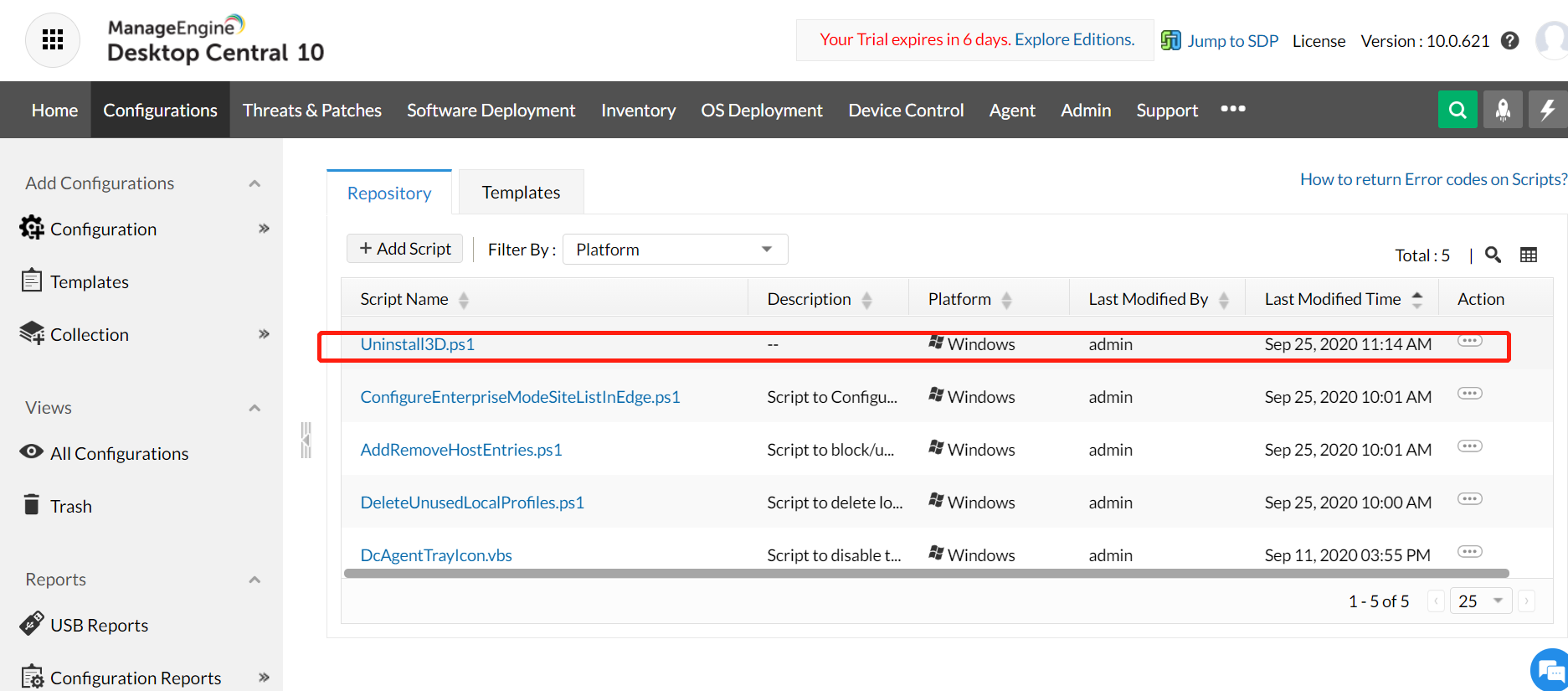
Task: Click the Trash bin icon
Action: [32, 504]
